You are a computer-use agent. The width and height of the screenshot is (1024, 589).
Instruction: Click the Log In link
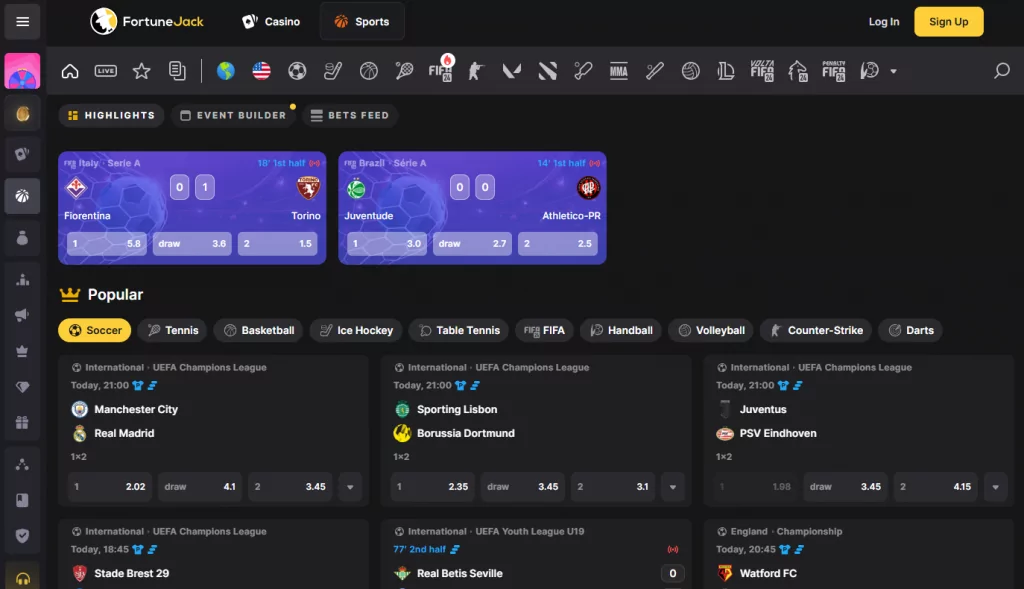tap(883, 22)
